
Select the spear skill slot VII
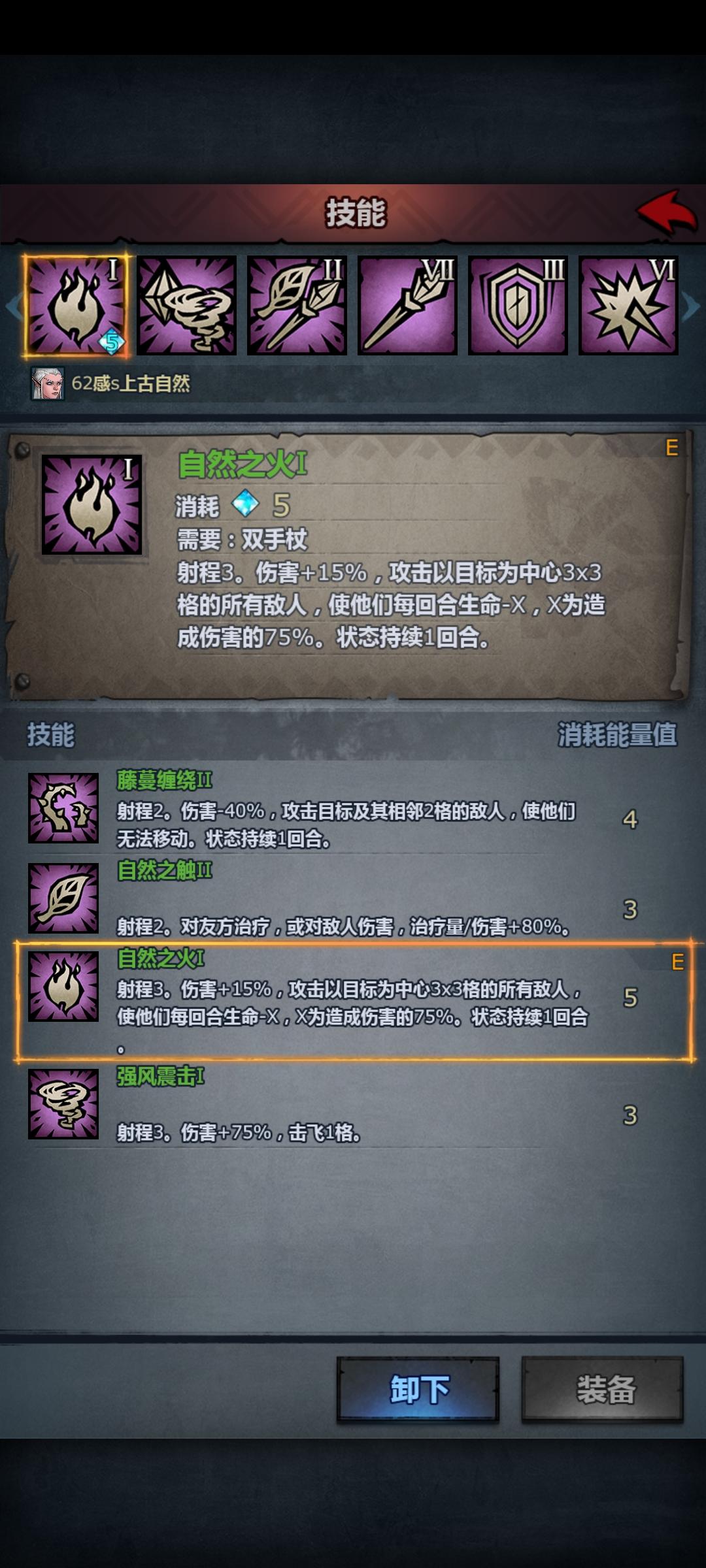point(407,306)
